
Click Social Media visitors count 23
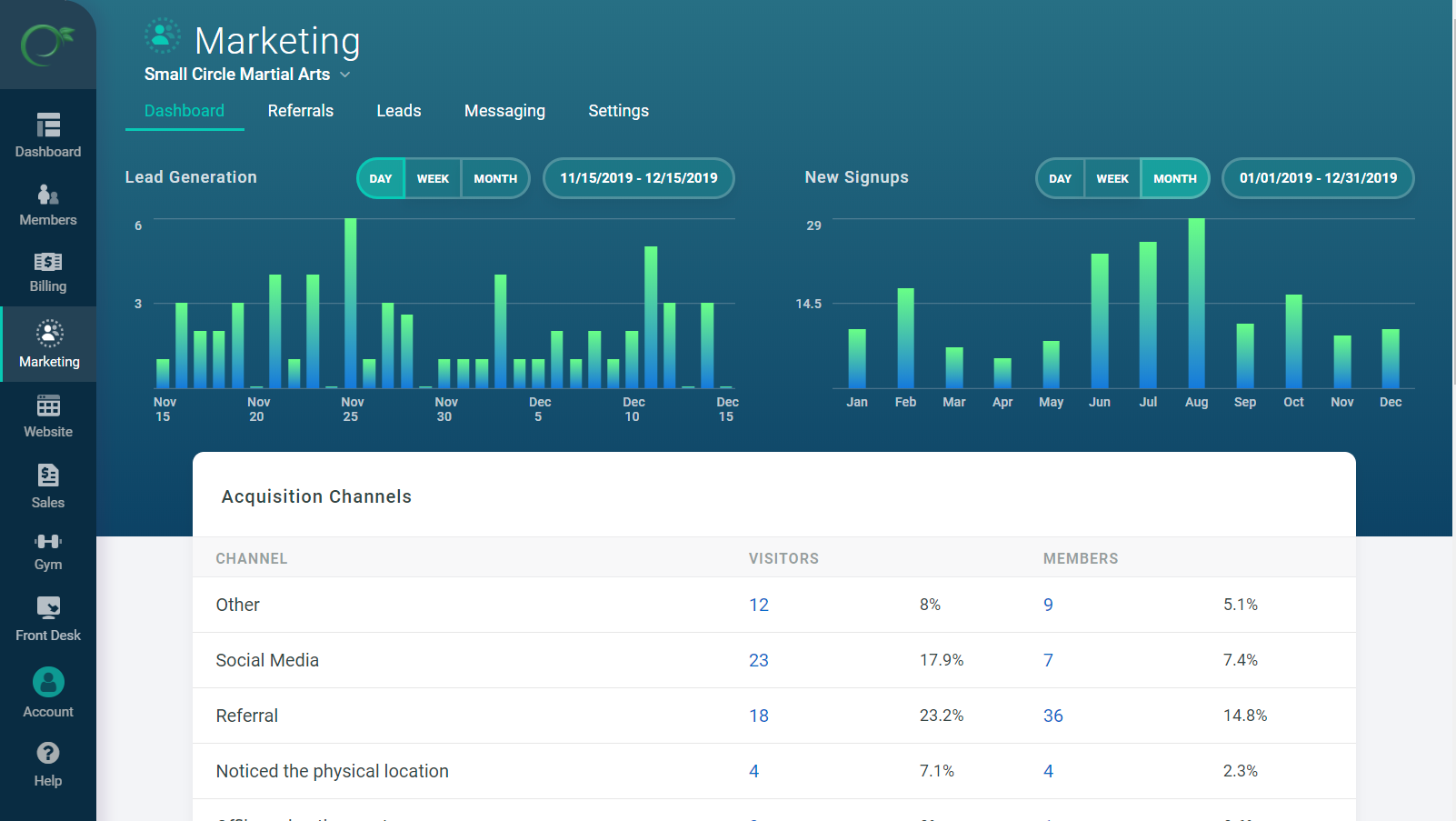click(759, 660)
